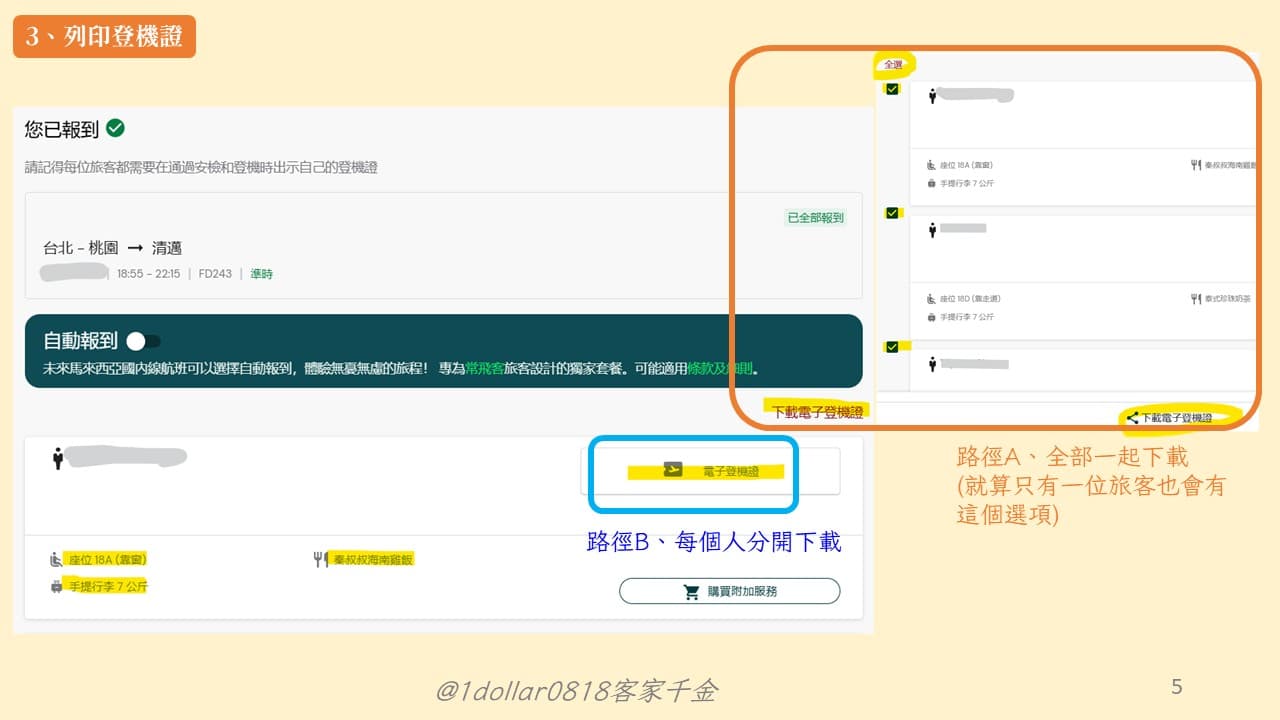Click the route text 台北 - 桃園 → 清邁
1280x720 pixels.
[112, 248]
